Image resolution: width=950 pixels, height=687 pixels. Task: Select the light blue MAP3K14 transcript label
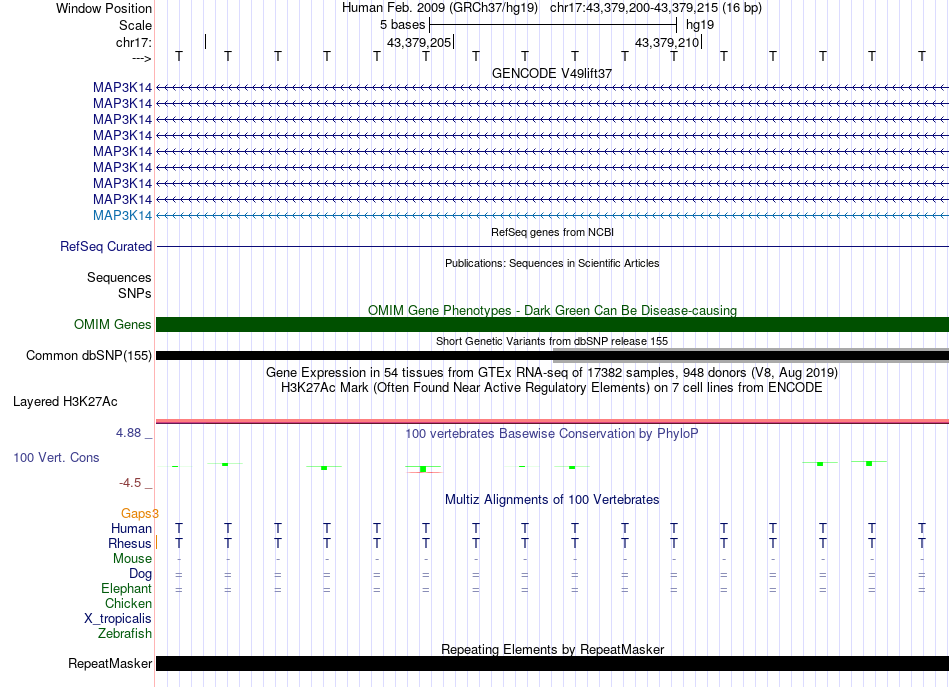coord(122,215)
